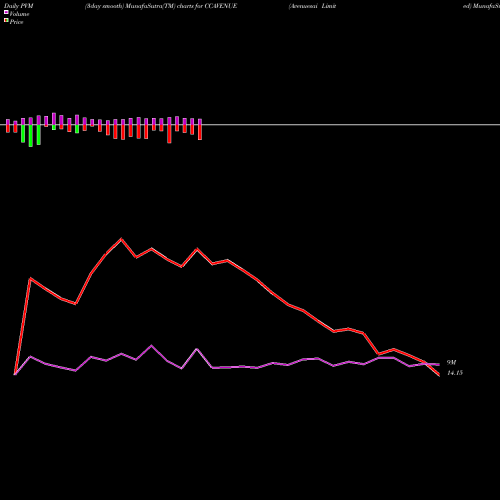
Task: Click the Price legend color swatch
Action: point(6,21)
